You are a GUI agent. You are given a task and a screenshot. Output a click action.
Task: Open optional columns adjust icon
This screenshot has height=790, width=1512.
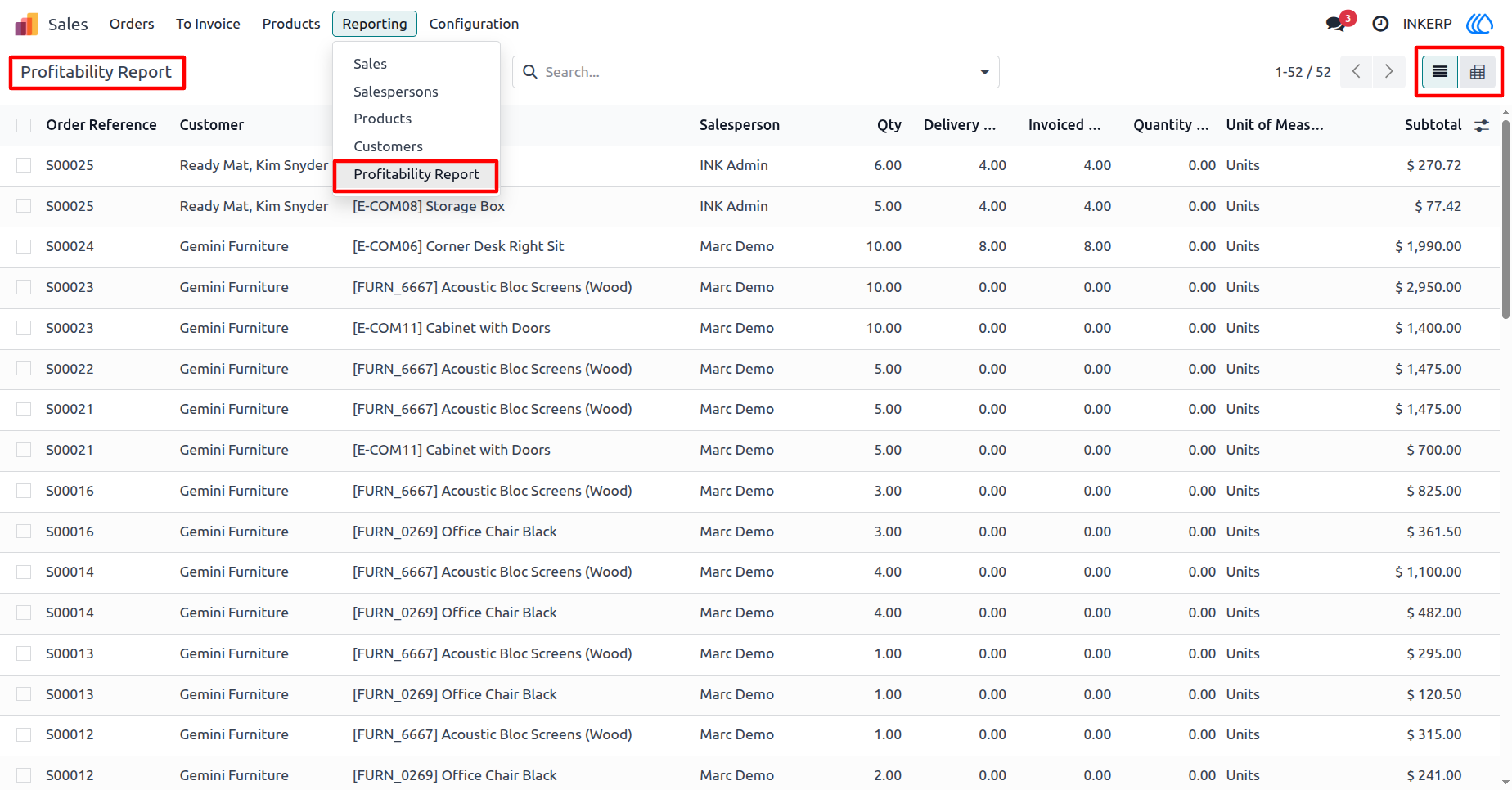click(x=1482, y=125)
